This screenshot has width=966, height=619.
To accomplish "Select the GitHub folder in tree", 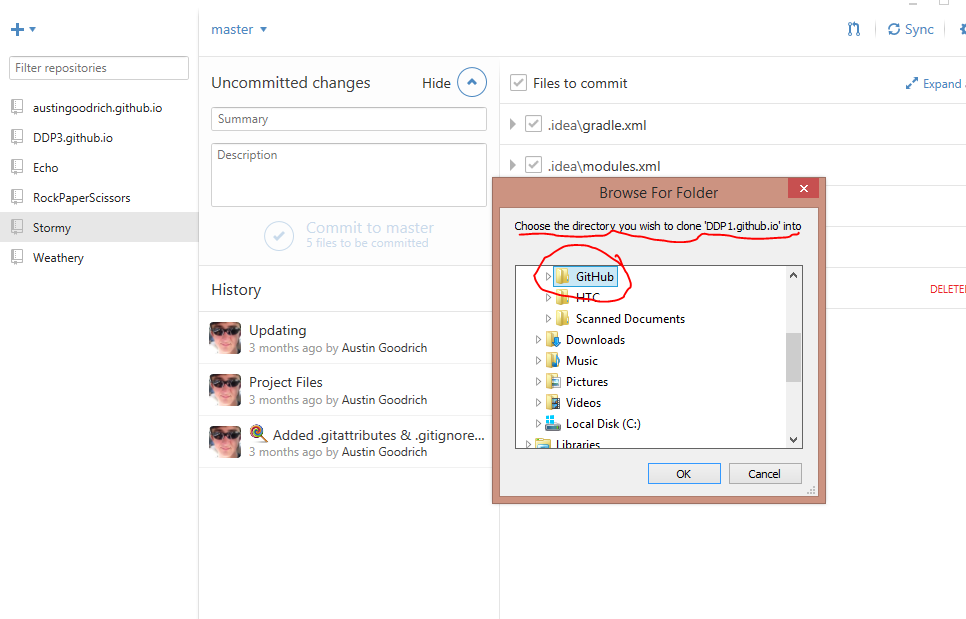I will pyautogui.click(x=594, y=277).
